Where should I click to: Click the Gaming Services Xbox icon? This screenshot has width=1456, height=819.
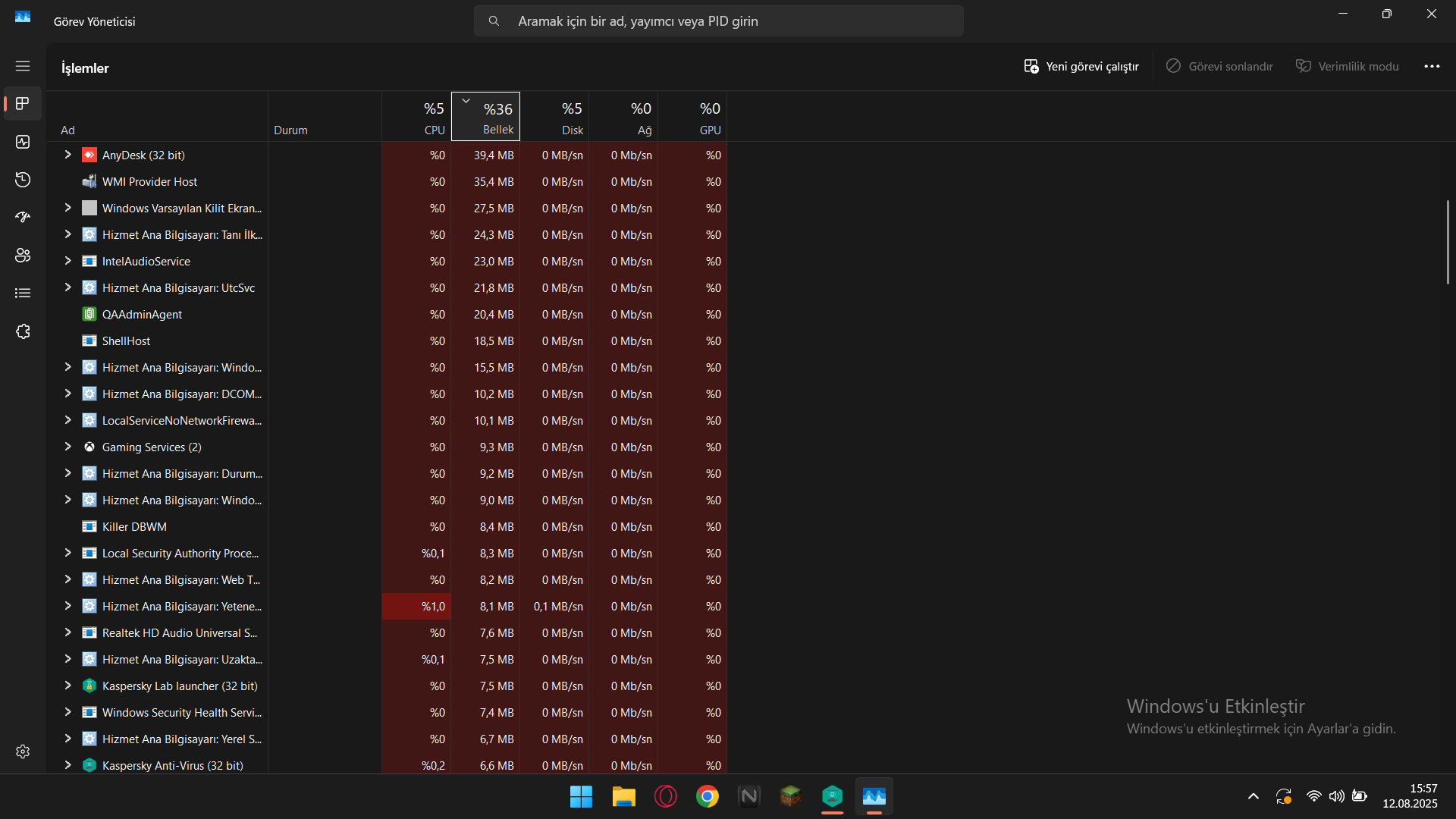click(89, 447)
